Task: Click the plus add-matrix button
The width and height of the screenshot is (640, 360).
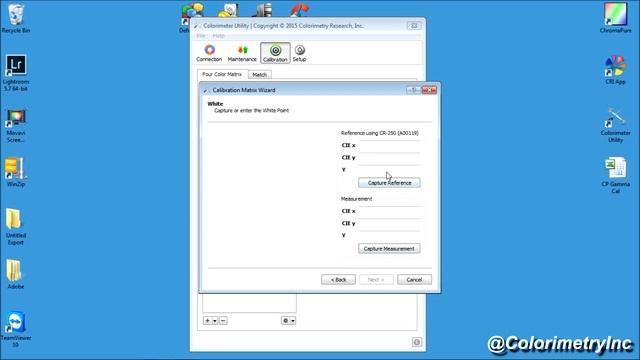Action: click(x=207, y=321)
